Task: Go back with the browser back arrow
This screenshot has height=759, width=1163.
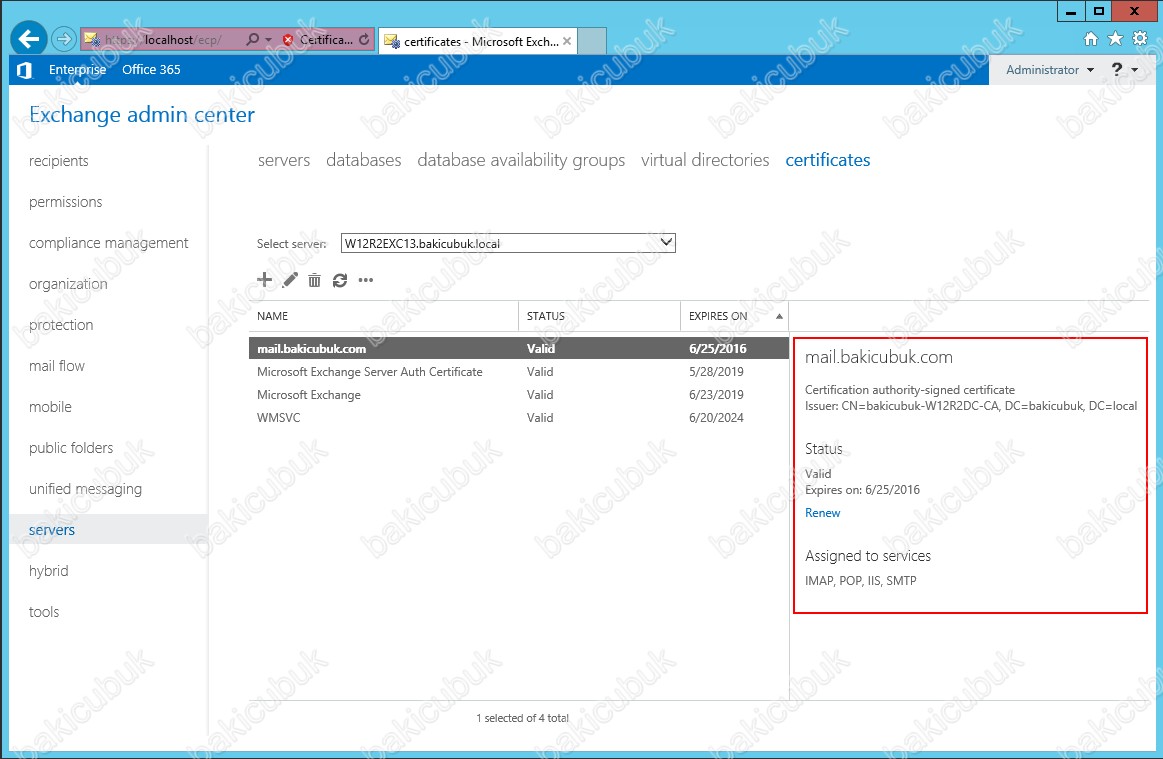Action: tap(29, 39)
